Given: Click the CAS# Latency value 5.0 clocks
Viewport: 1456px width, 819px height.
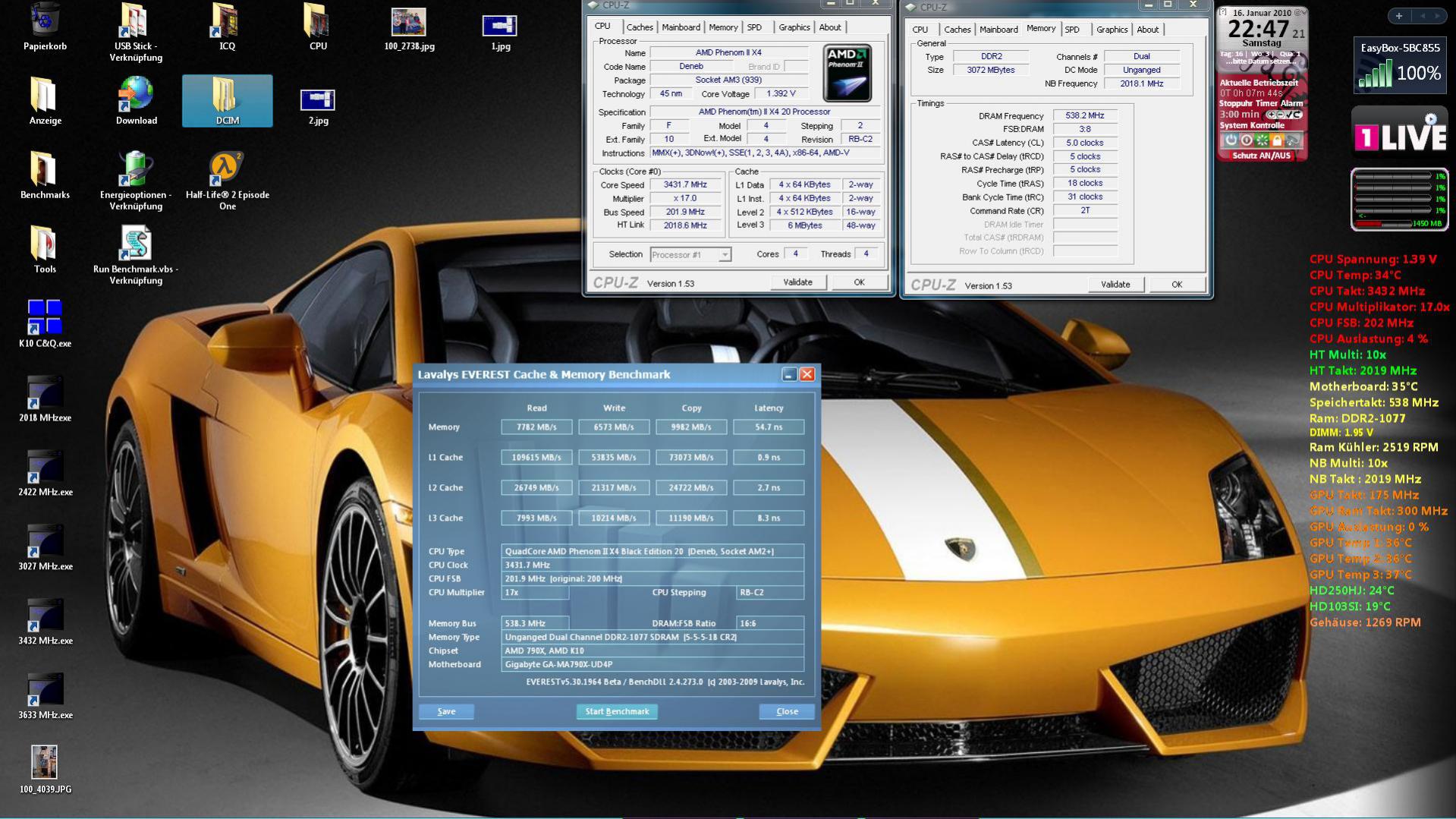Looking at the screenshot, I should tap(1084, 143).
